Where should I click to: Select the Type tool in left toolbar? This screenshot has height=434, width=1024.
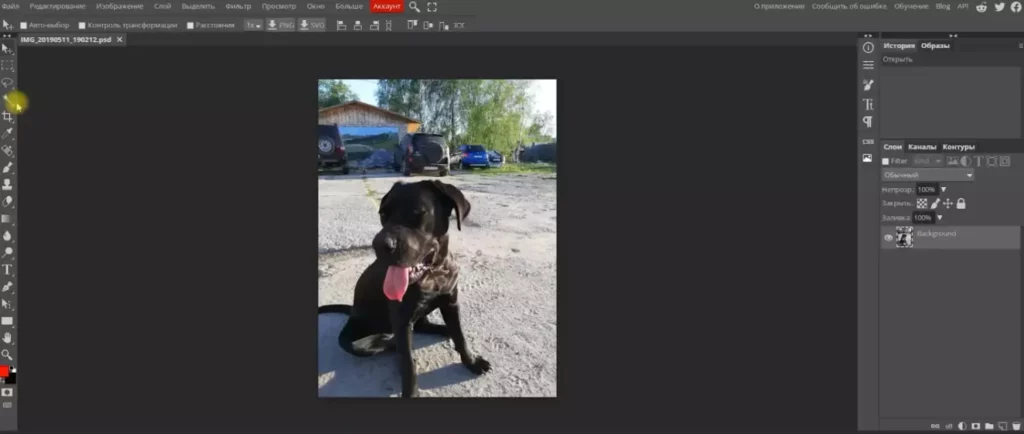tap(7, 270)
